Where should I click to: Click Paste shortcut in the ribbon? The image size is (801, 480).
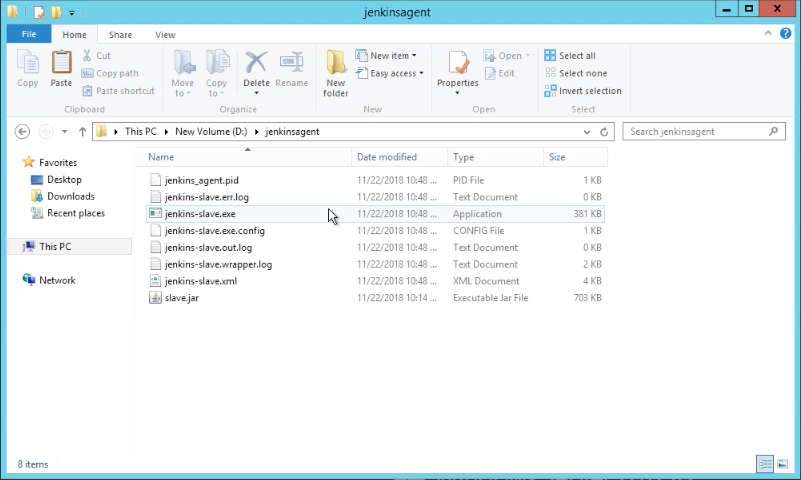point(119,90)
